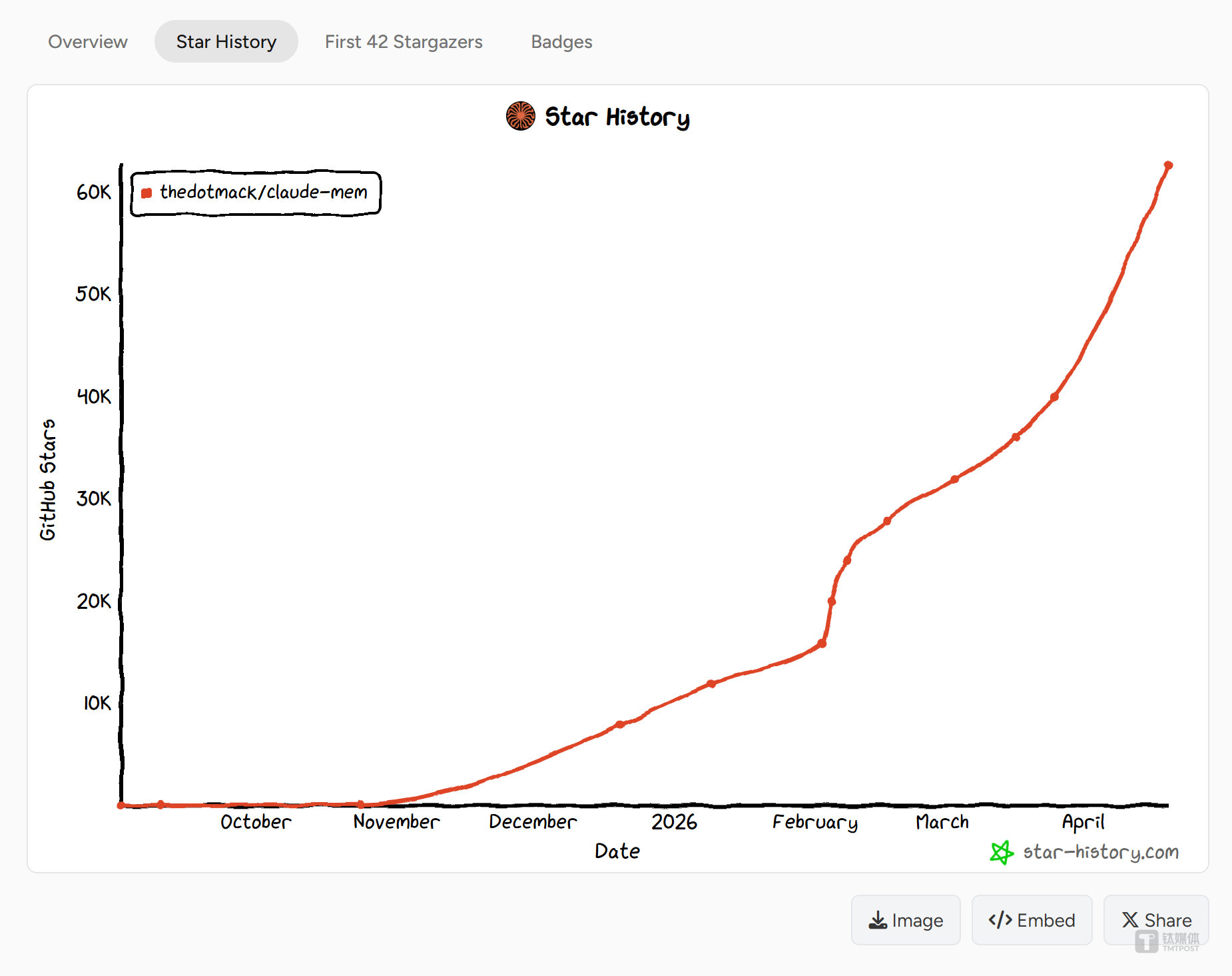Screen dimensions: 1232x976
Task: Click the download icon on the Image button
Action: [878, 920]
